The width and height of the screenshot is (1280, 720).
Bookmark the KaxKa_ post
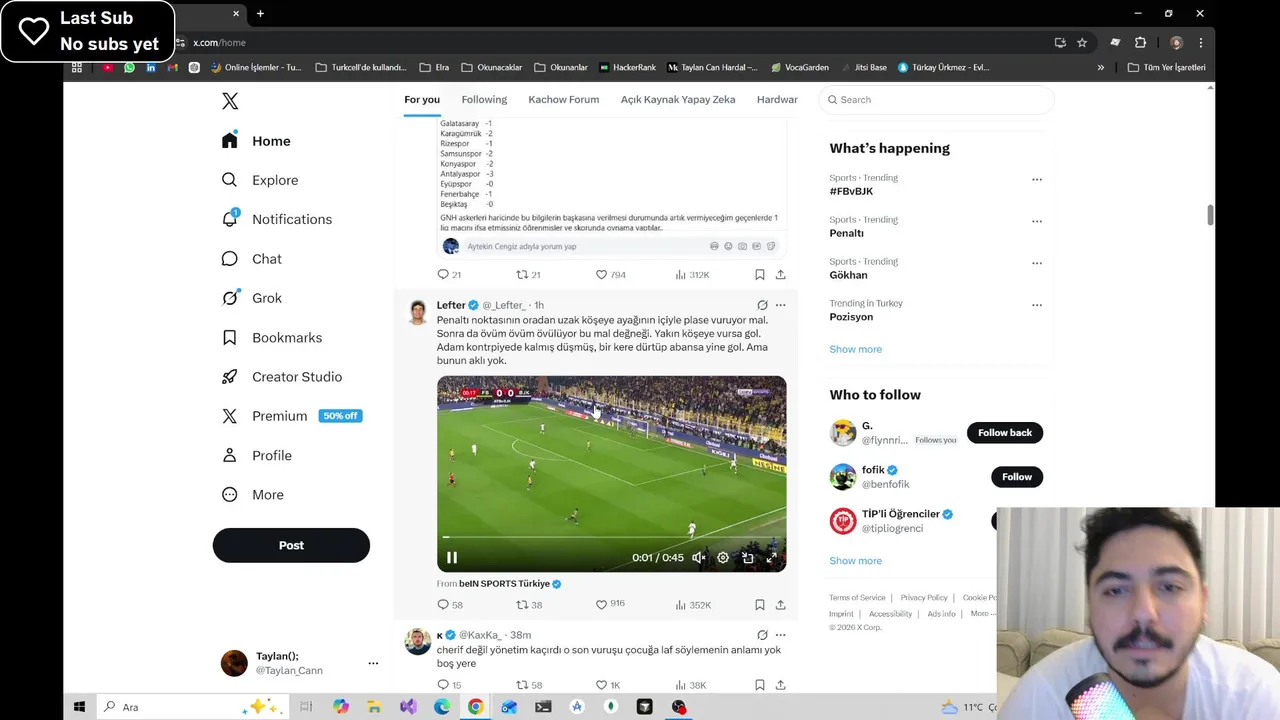point(760,685)
